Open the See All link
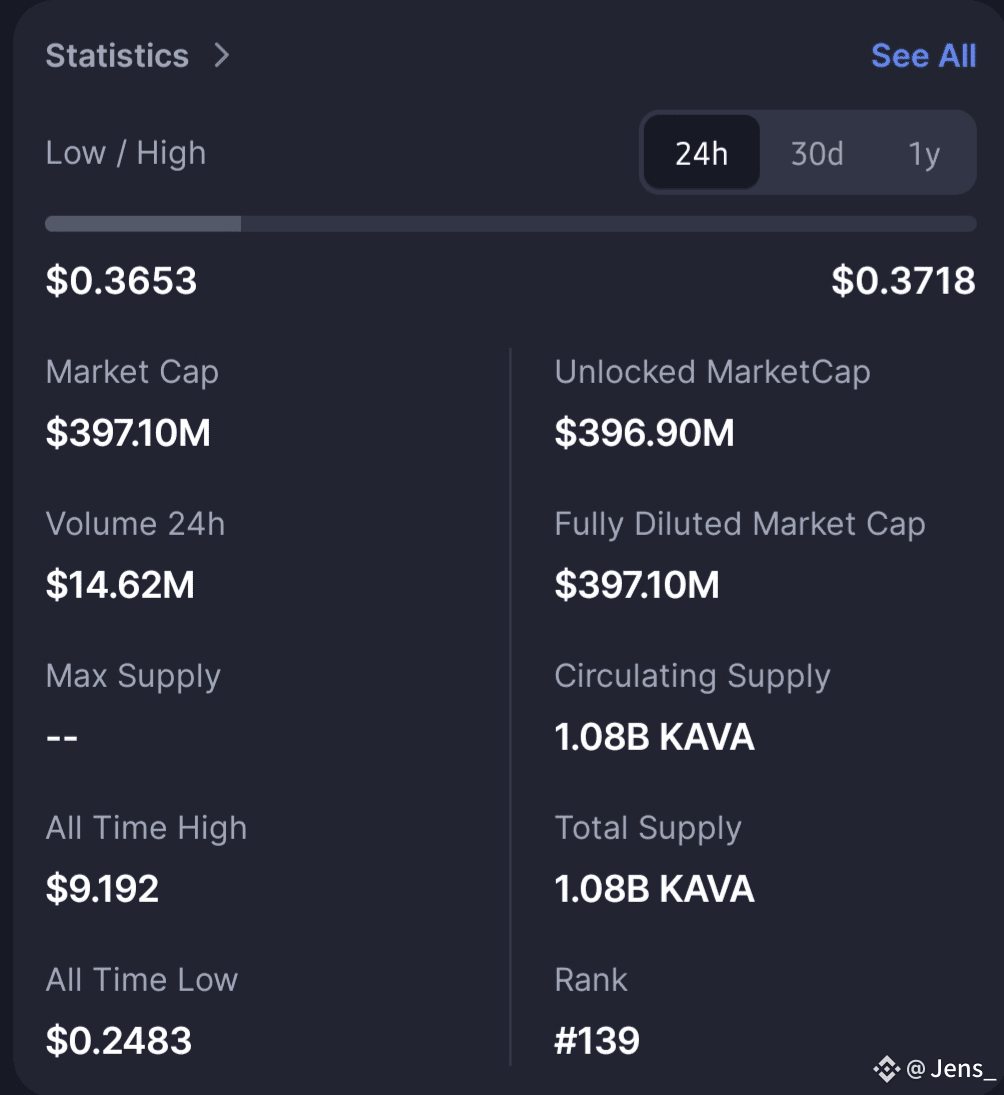This screenshot has height=1095, width=1004. click(x=923, y=56)
